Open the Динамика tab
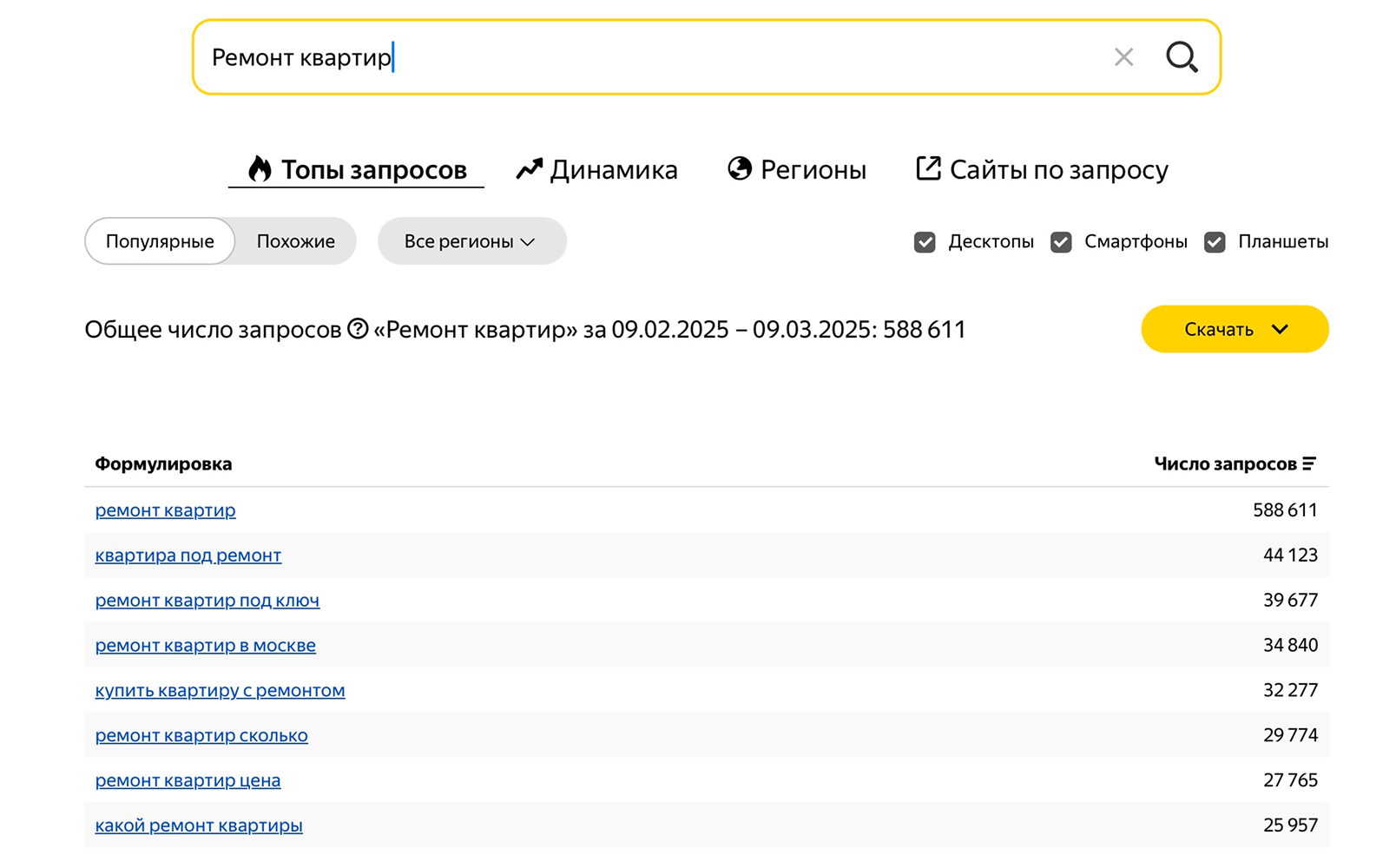1396x868 pixels. [613, 169]
